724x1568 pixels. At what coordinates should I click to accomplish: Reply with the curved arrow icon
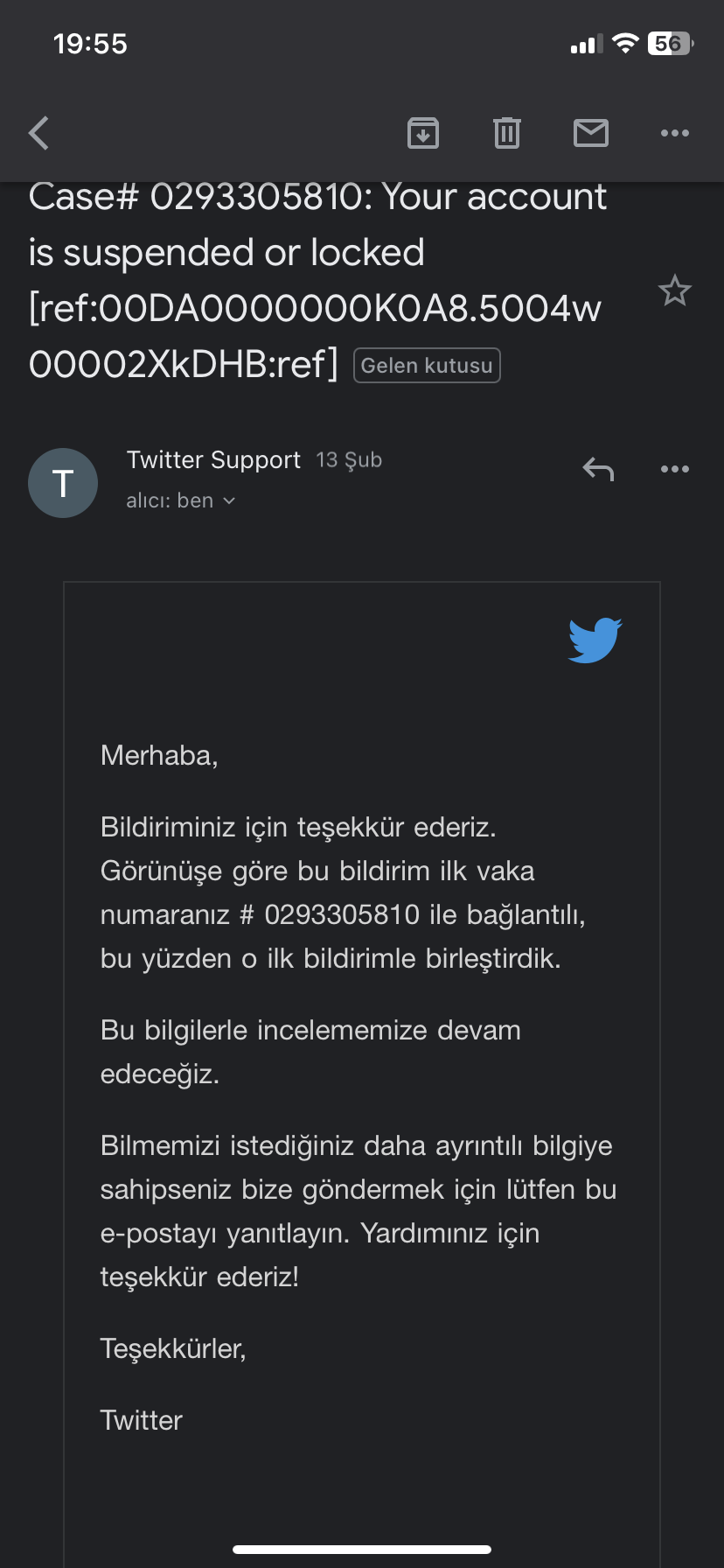tap(598, 470)
